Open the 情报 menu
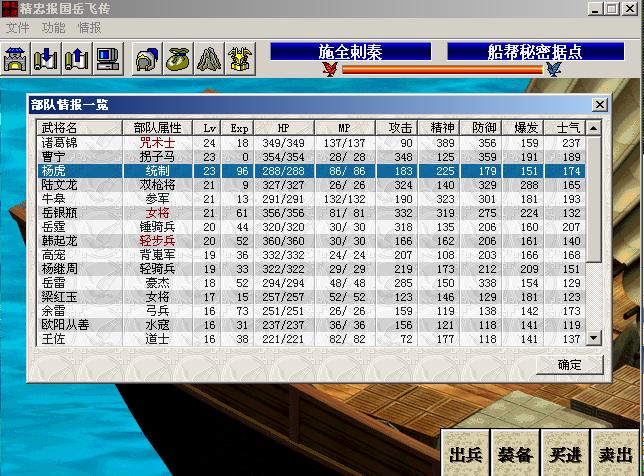The width and height of the screenshot is (644, 476). [89, 27]
